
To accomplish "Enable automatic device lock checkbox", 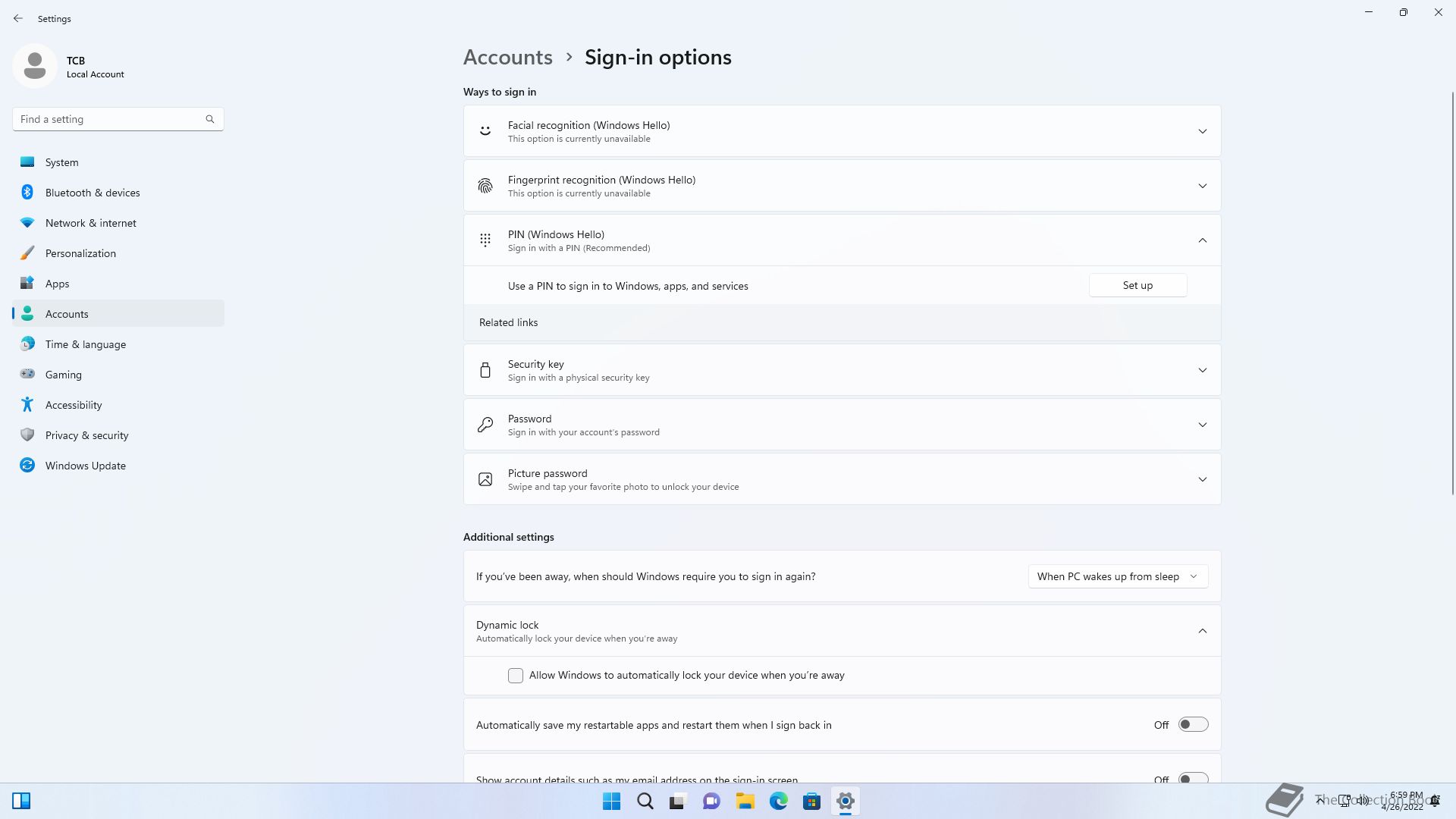I will coord(516,676).
